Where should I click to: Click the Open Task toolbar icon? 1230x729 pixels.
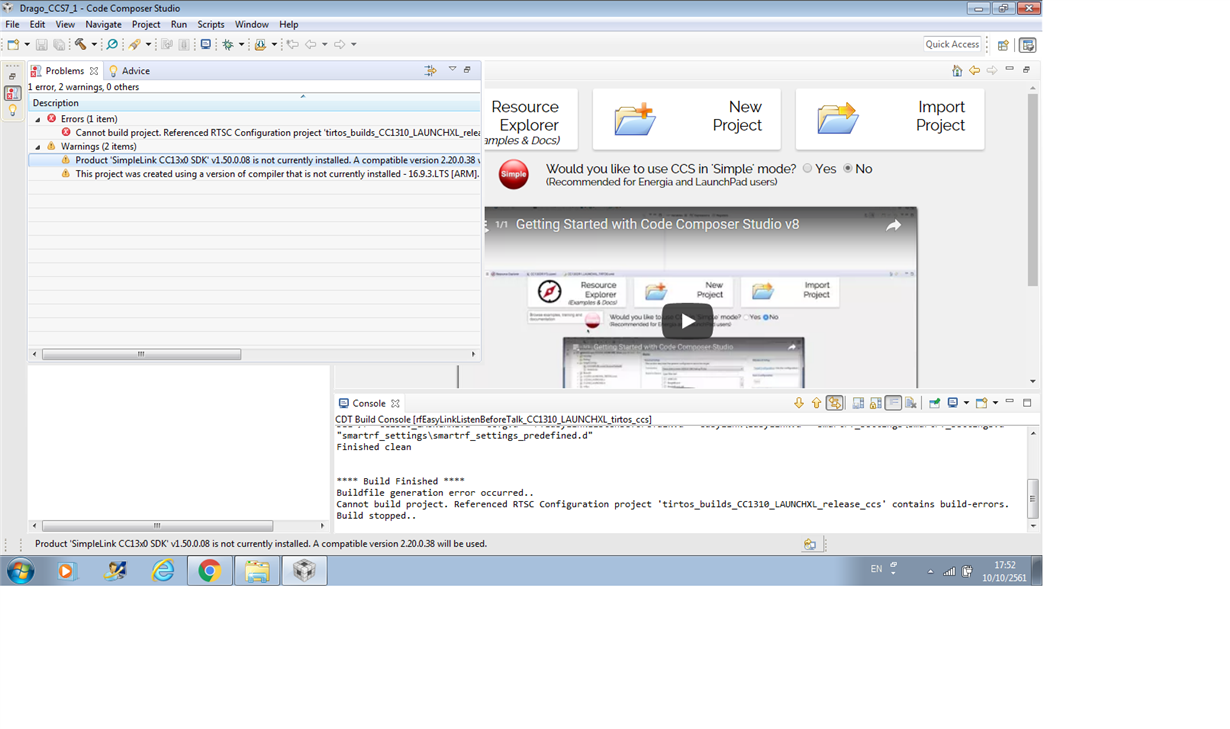260,44
